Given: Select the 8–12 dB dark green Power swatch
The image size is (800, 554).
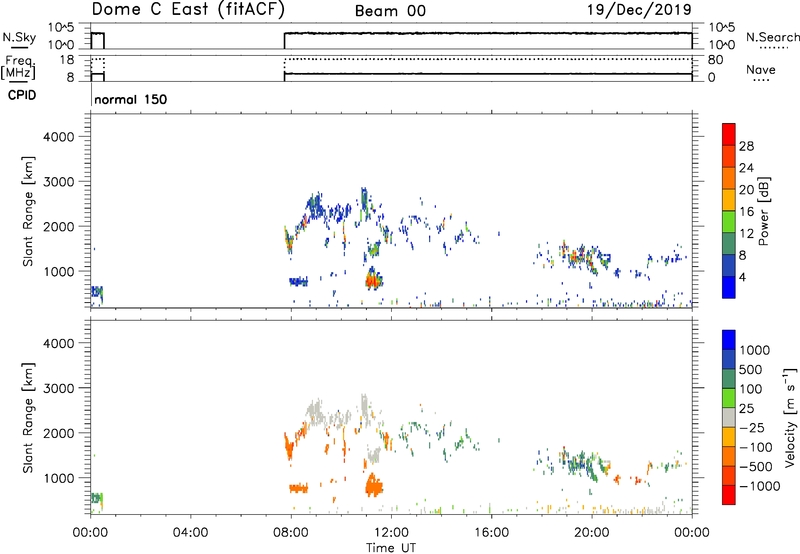Looking at the screenshot, I should pos(729,244).
